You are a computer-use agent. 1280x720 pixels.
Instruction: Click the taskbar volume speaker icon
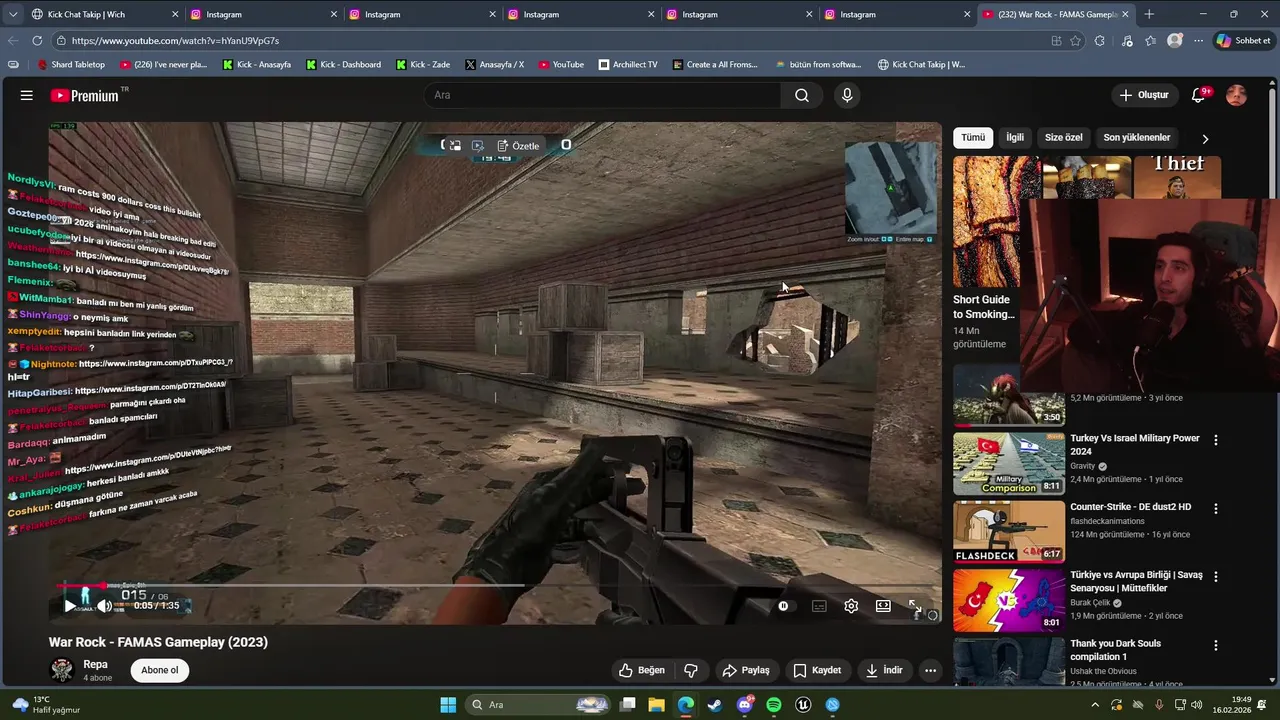coord(1198,705)
